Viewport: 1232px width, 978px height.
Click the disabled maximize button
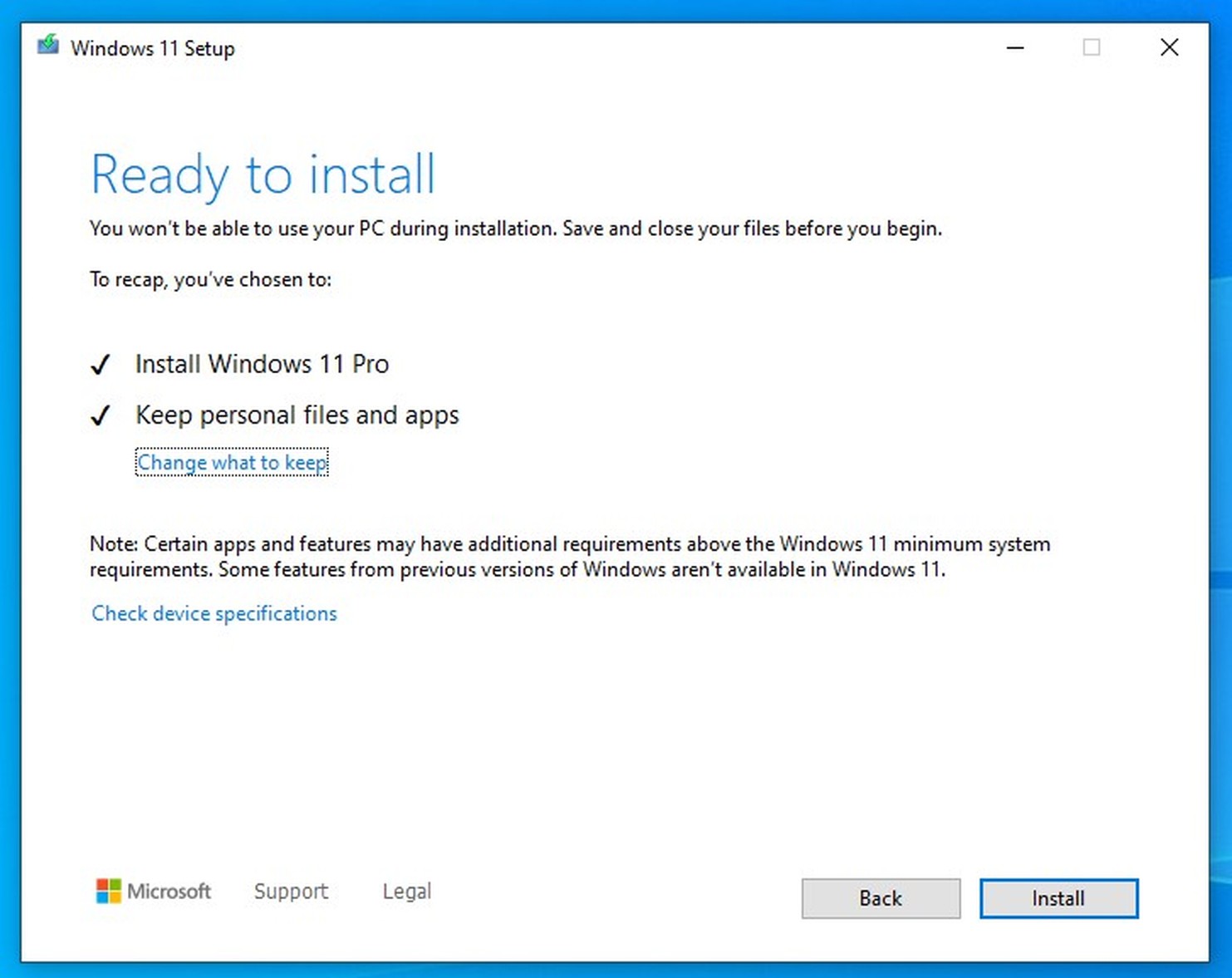coord(1092,47)
